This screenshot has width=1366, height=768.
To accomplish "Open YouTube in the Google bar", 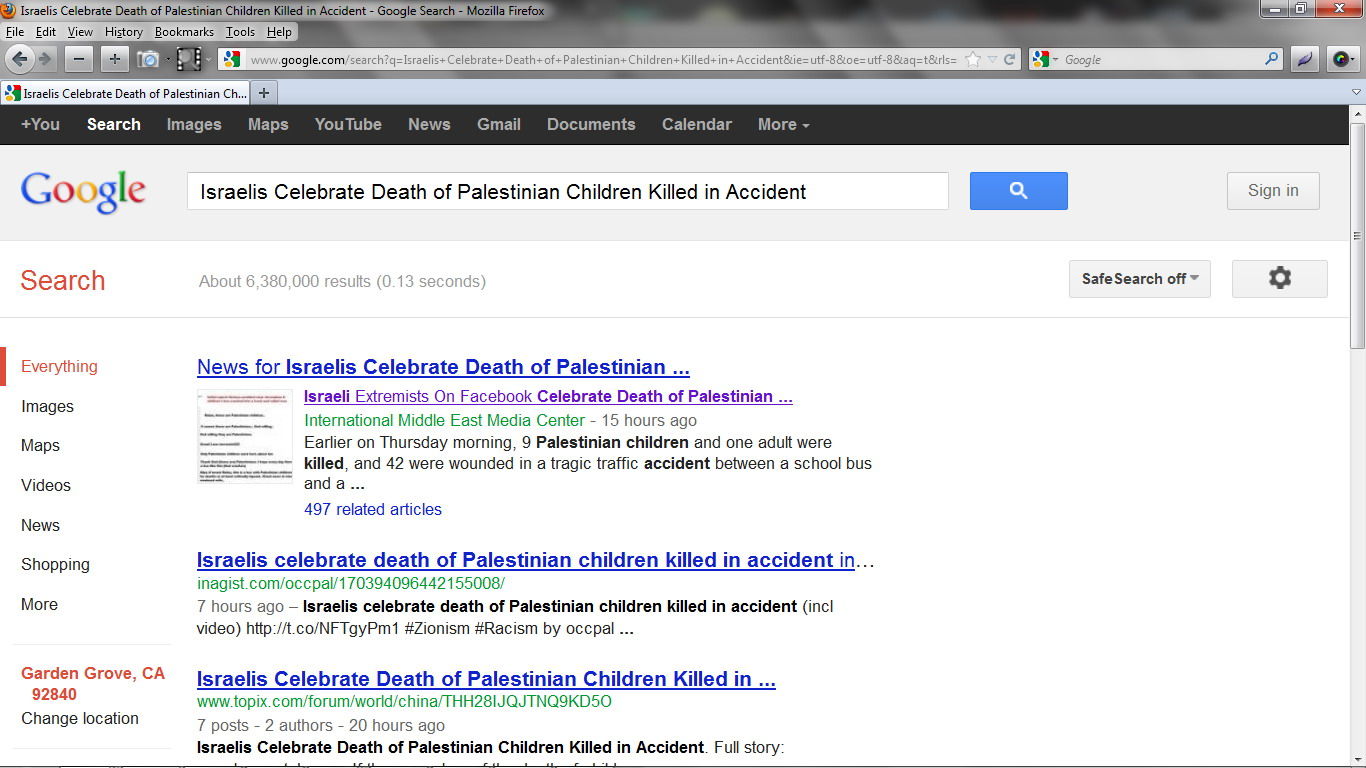I will pyautogui.click(x=348, y=124).
